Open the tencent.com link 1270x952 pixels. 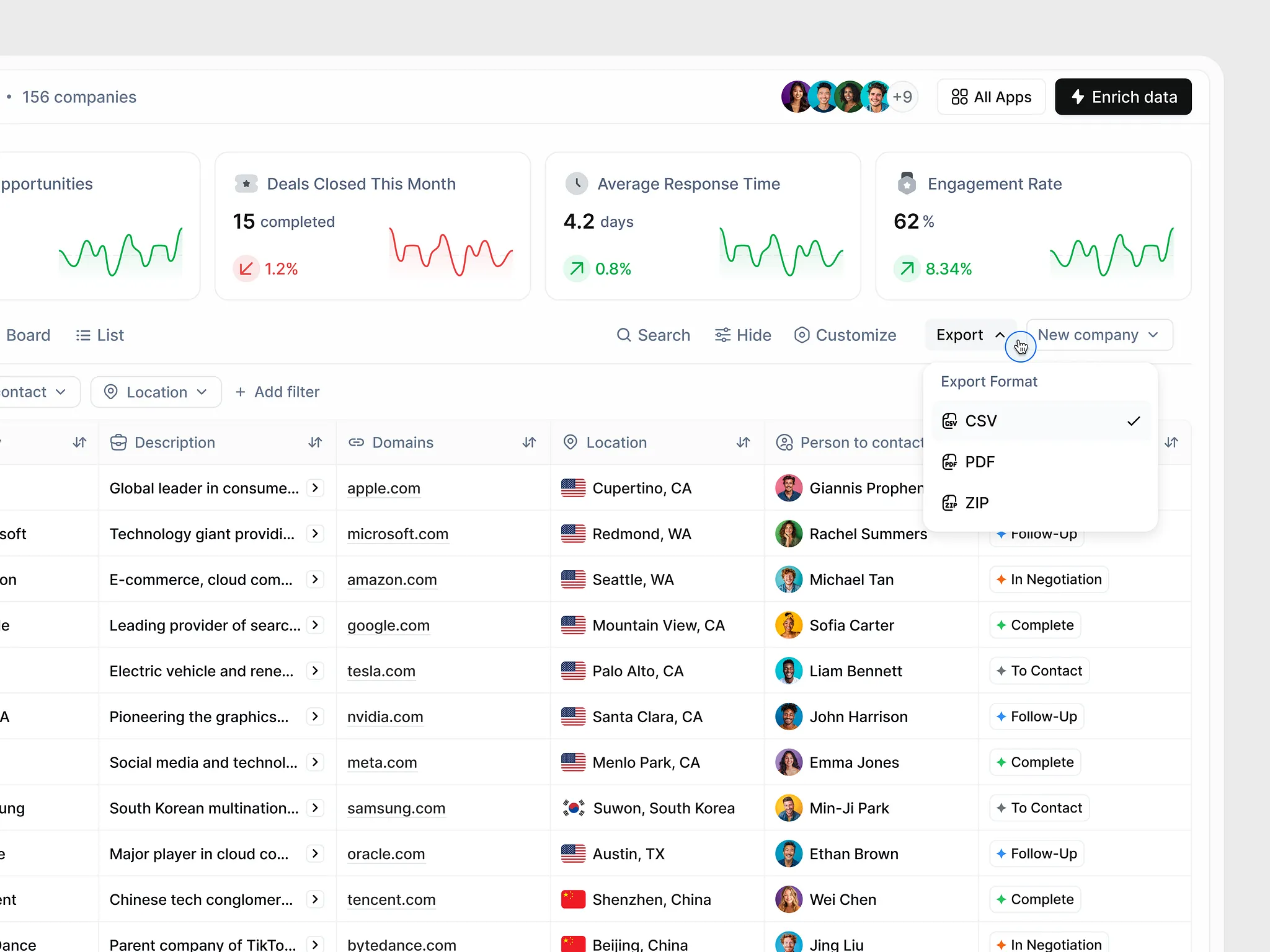pos(391,900)
